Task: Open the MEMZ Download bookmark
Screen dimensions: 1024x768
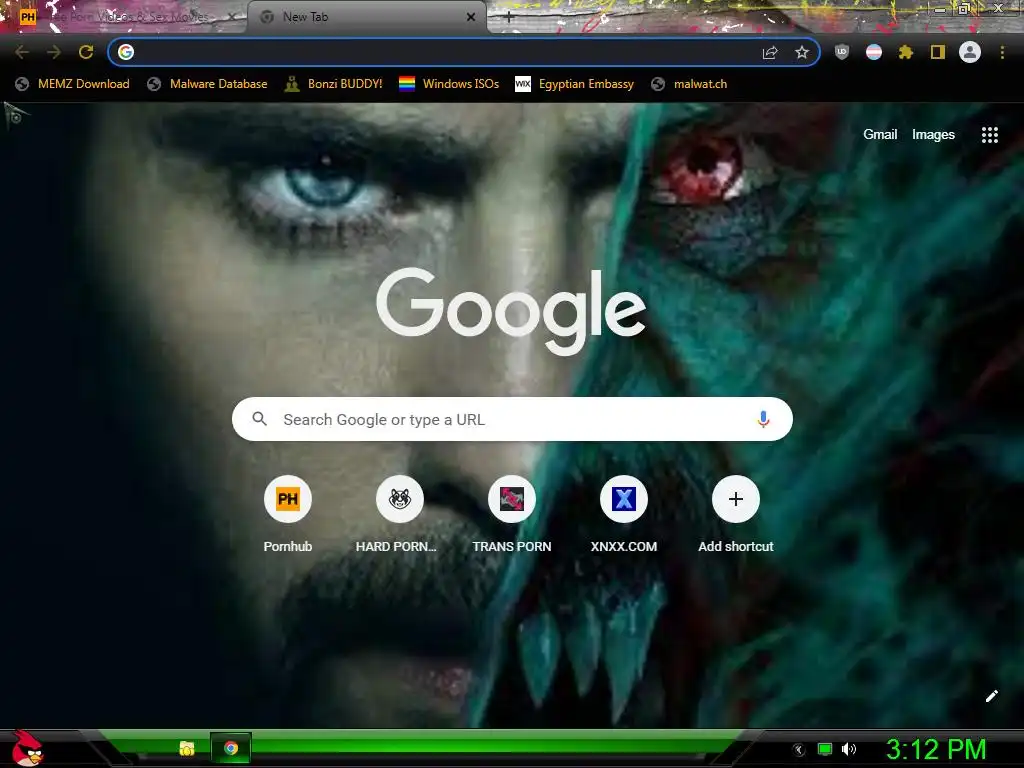Action: pos(72,84)
